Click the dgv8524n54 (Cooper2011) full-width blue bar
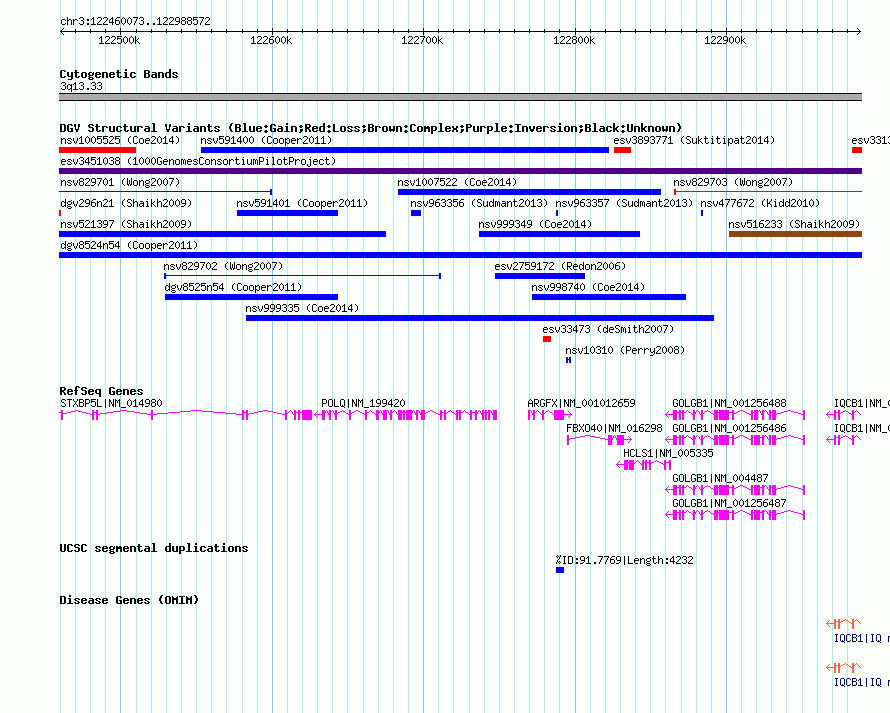This screenshot has height=713, width=890. (460, 255)
